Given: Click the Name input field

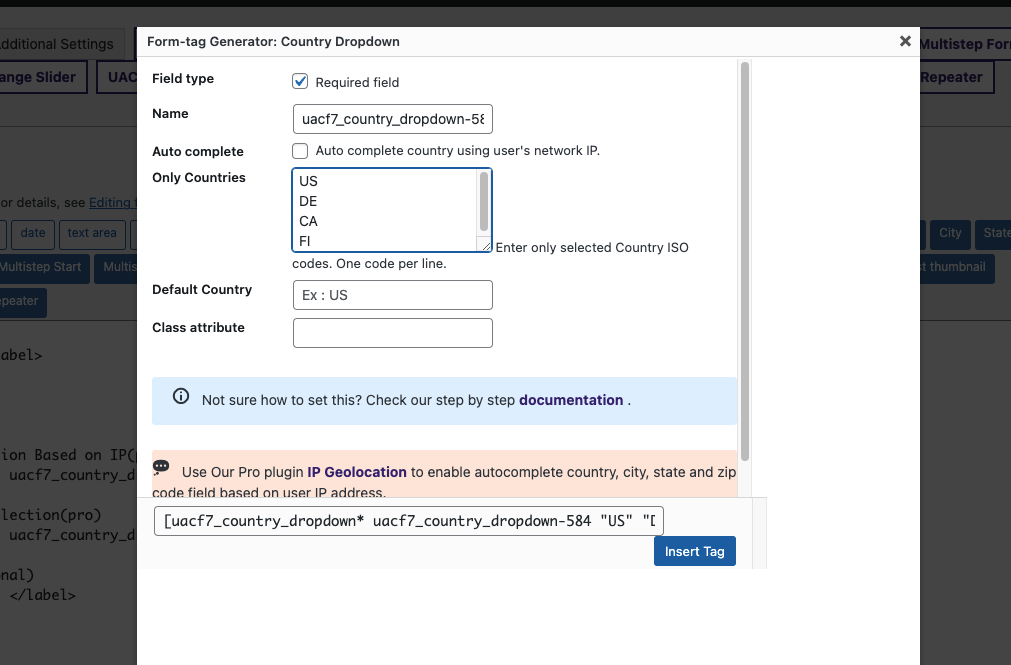Looking at the screenshot, I should [x=392, y=119].
